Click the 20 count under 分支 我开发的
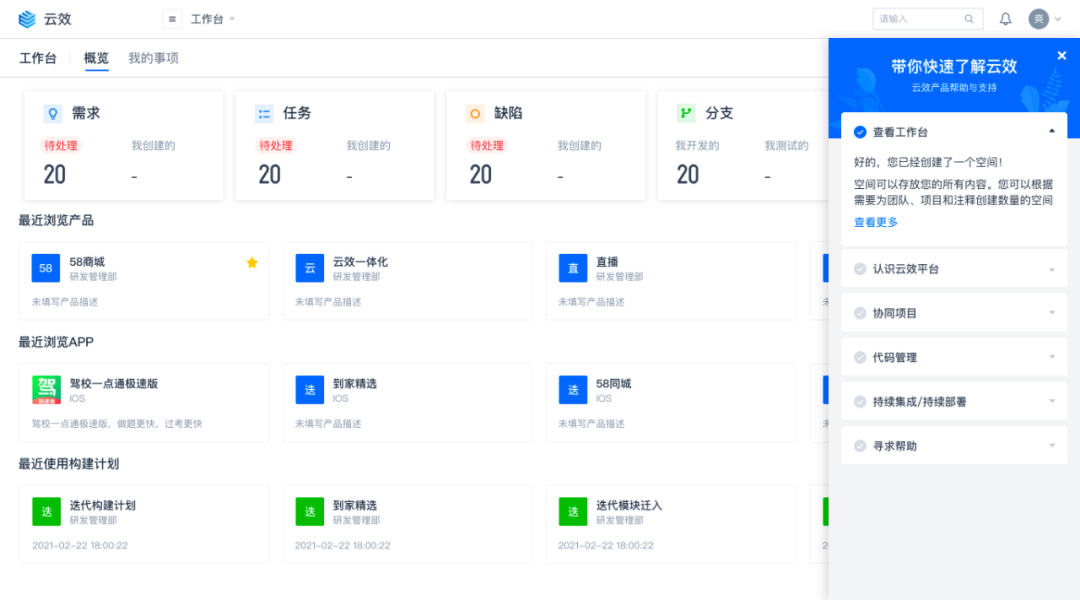 (x=687, y=175)
